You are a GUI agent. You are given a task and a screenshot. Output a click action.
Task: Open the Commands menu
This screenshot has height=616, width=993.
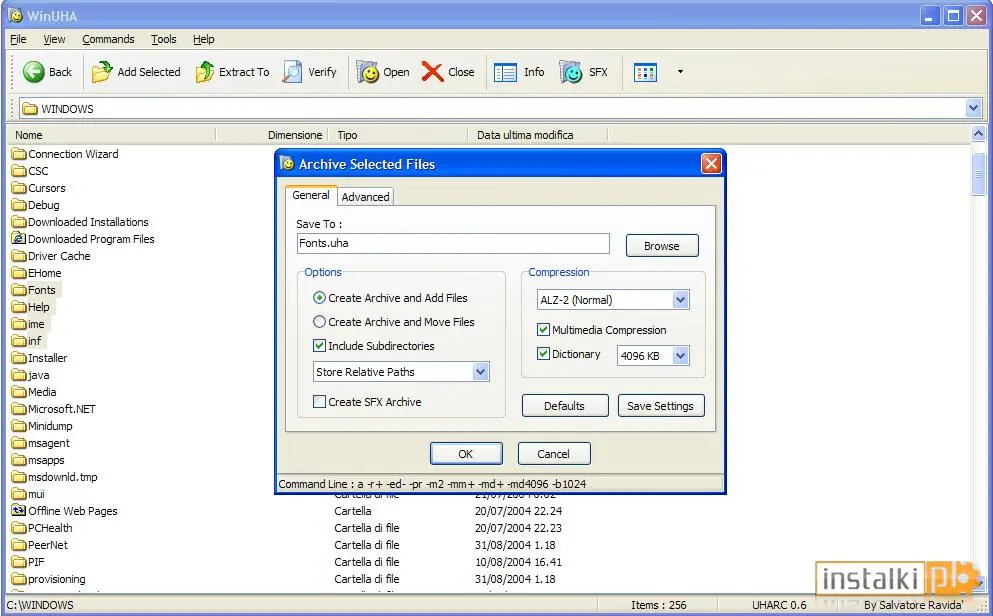(108, 39)
